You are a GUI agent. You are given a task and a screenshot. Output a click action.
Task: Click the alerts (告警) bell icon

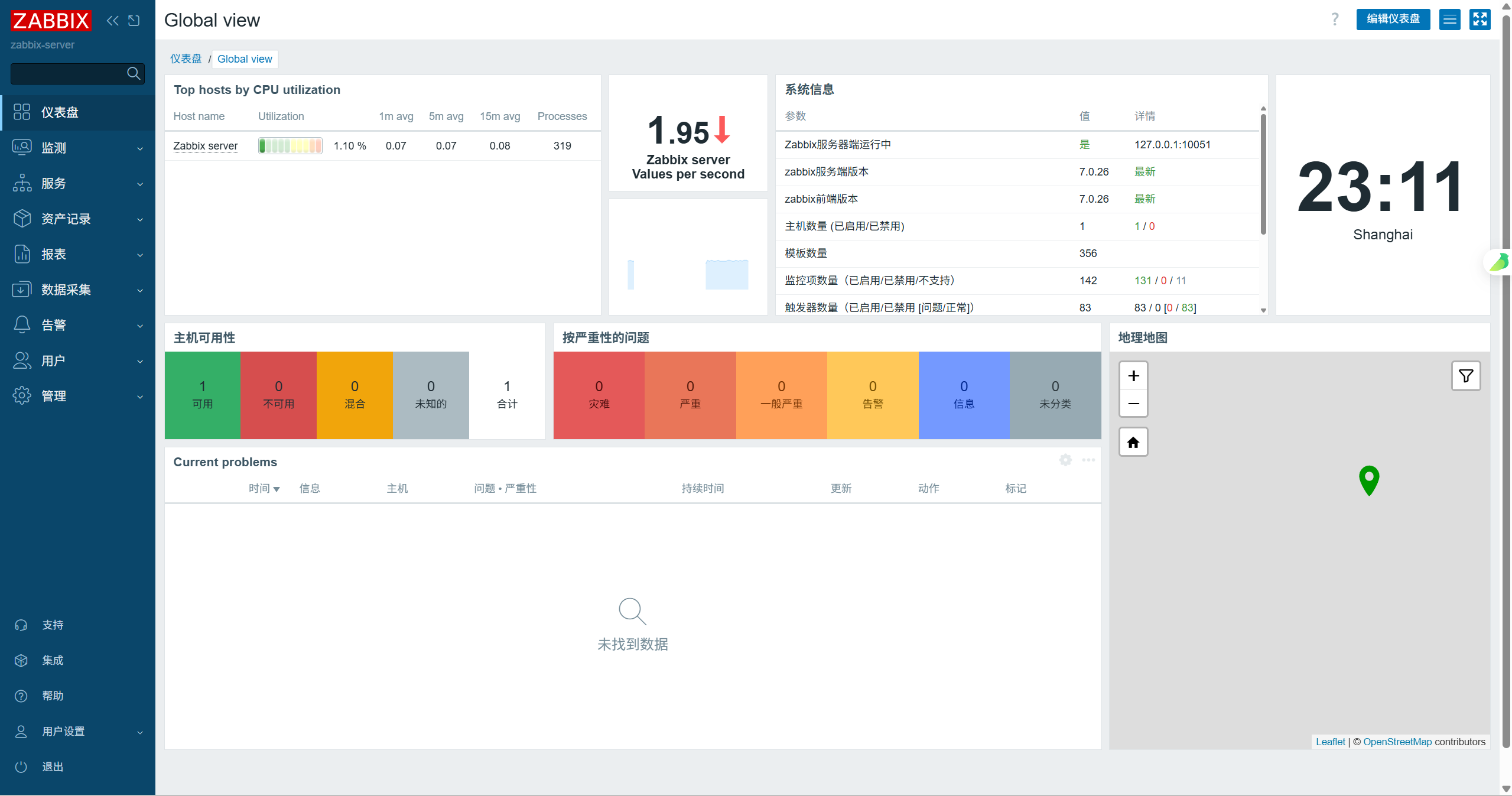click(22, 325)
